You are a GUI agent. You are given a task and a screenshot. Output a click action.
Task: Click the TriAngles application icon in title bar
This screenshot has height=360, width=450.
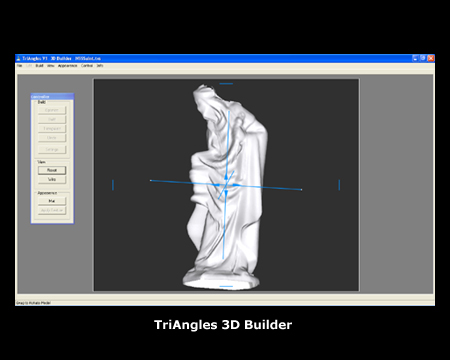[19, 58]
